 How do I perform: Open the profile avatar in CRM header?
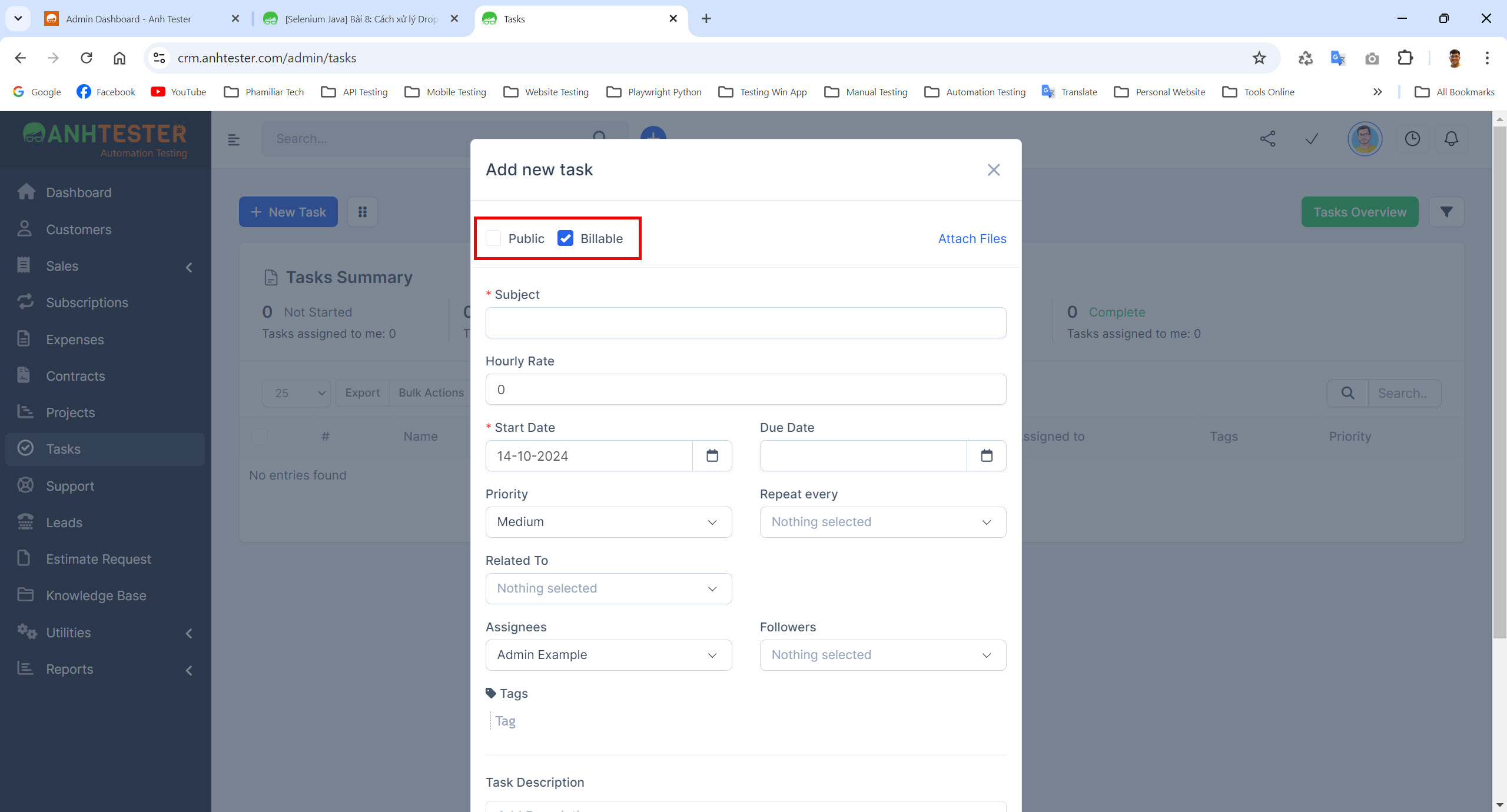(1365, 139)
